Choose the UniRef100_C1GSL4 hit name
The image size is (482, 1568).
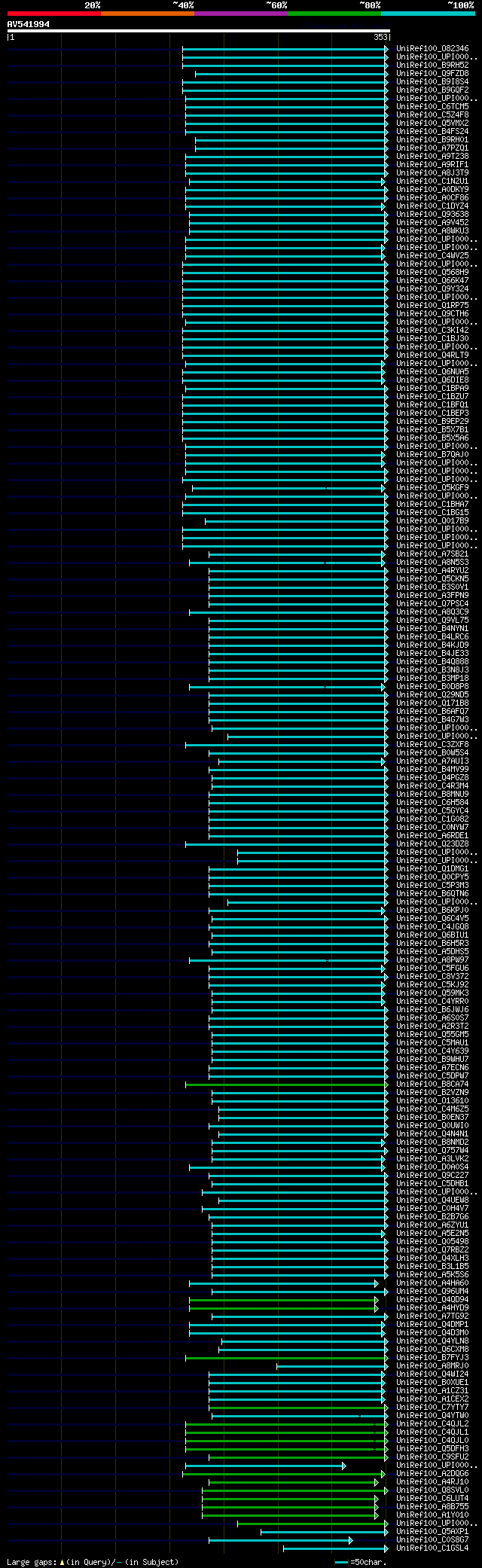click(x=432, y=1548)
